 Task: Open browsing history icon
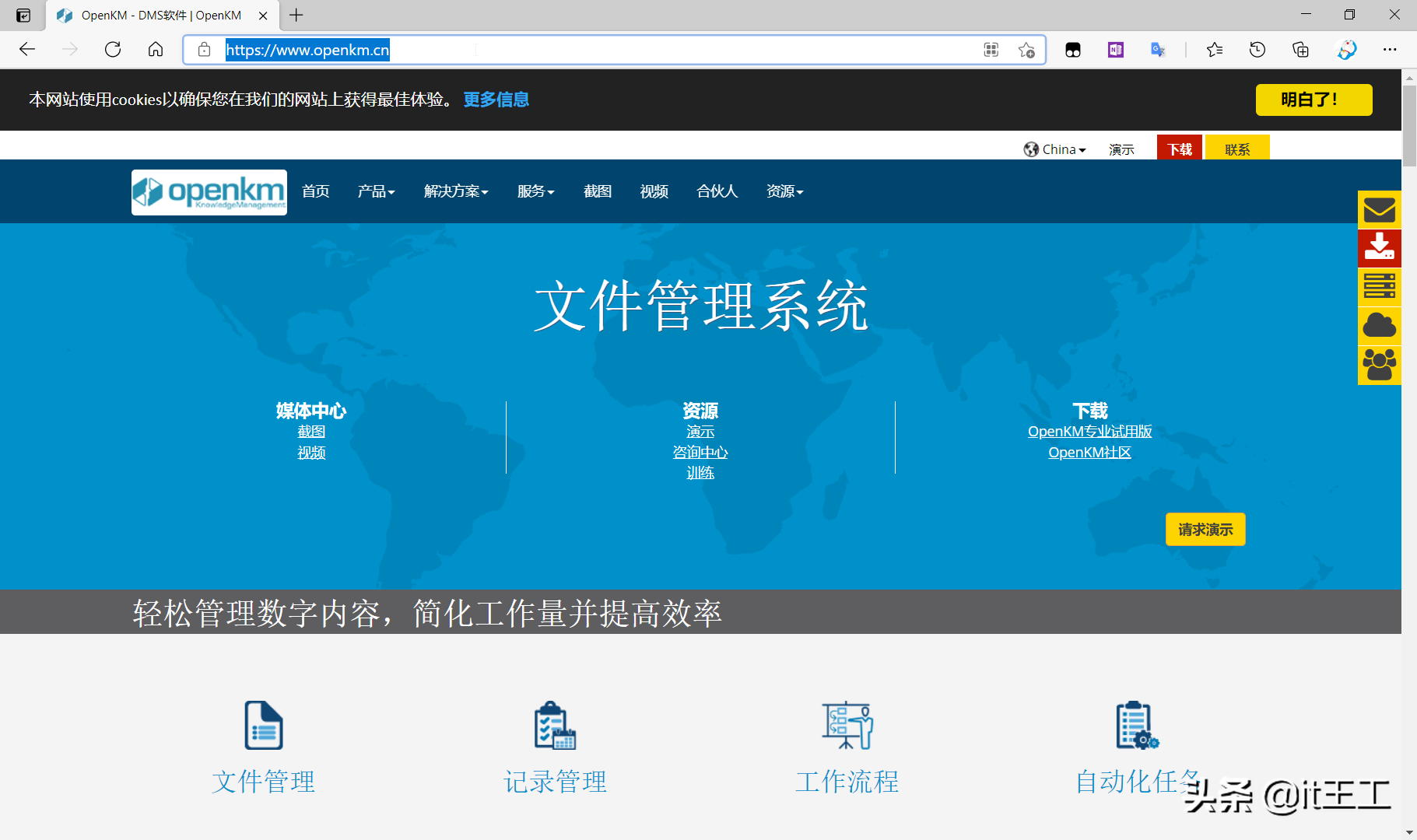[x=1257, y=50]
